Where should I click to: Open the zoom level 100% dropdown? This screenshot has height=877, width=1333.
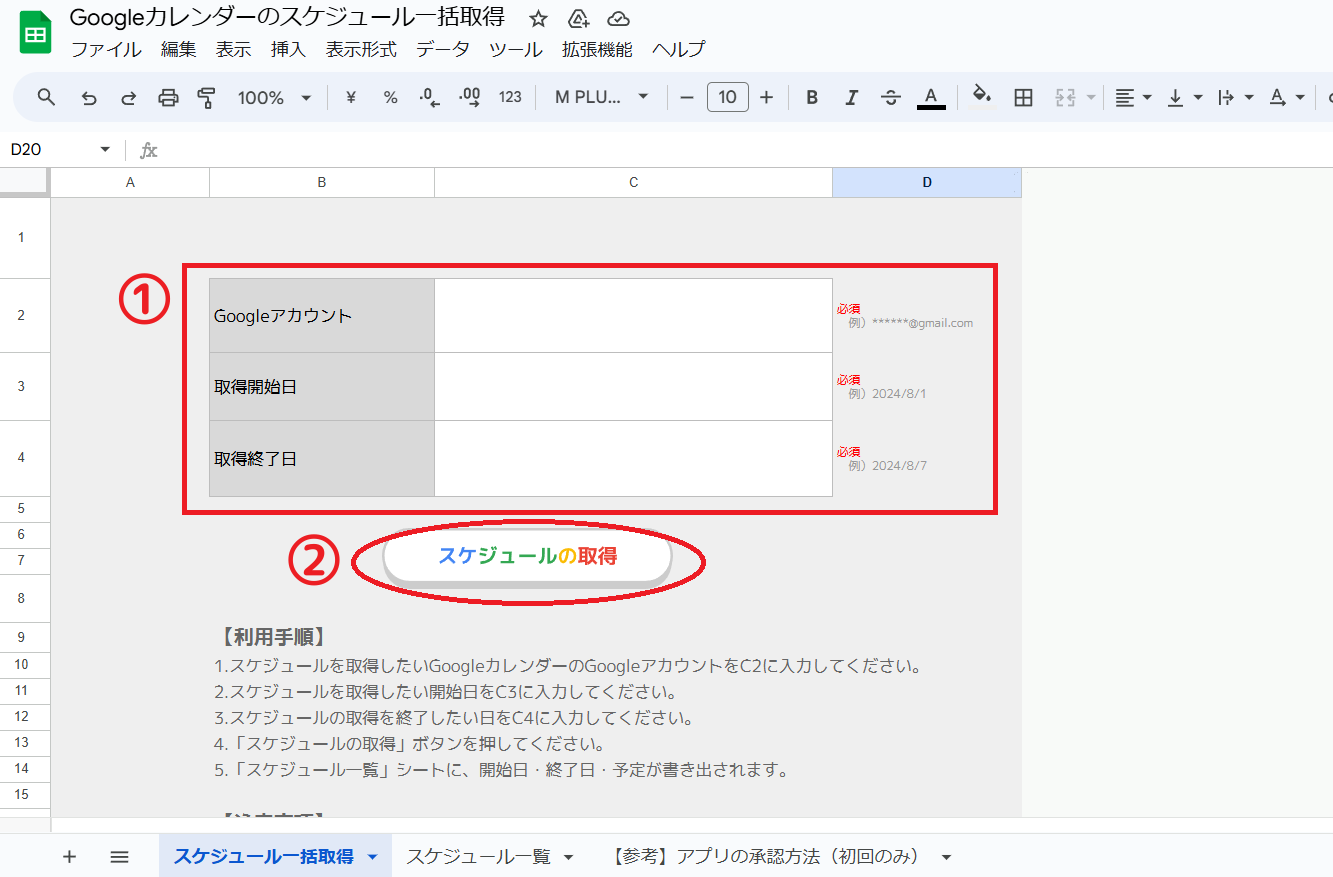tap(274, 97)
